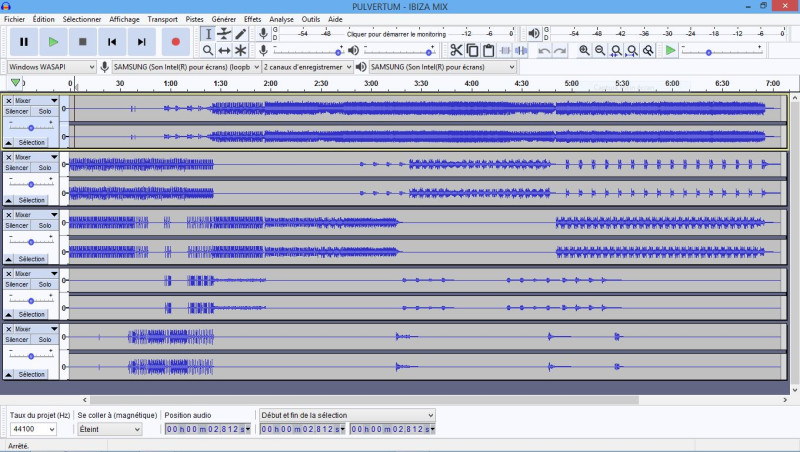Click the Undo arrow icon

tap(544, 50)
